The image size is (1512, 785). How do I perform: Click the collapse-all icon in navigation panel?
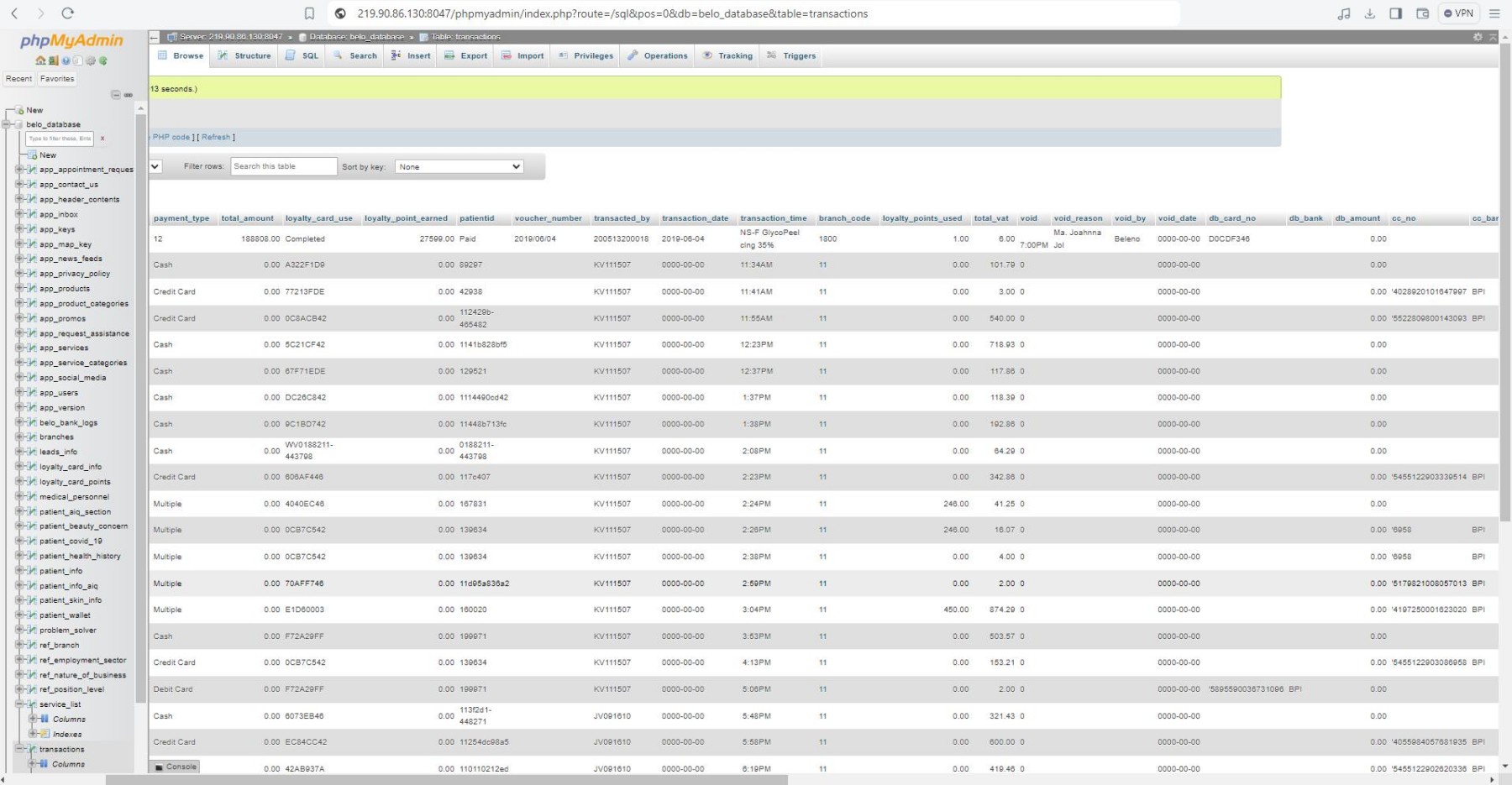pos(116,95)
